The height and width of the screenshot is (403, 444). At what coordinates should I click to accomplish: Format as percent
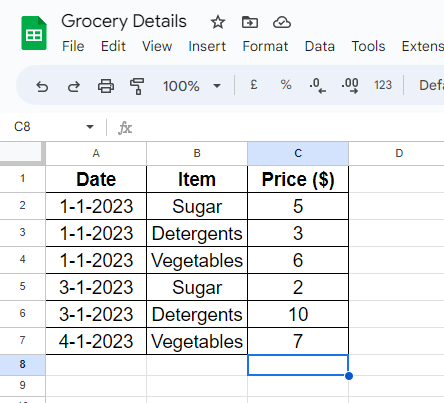click(286, 85)
